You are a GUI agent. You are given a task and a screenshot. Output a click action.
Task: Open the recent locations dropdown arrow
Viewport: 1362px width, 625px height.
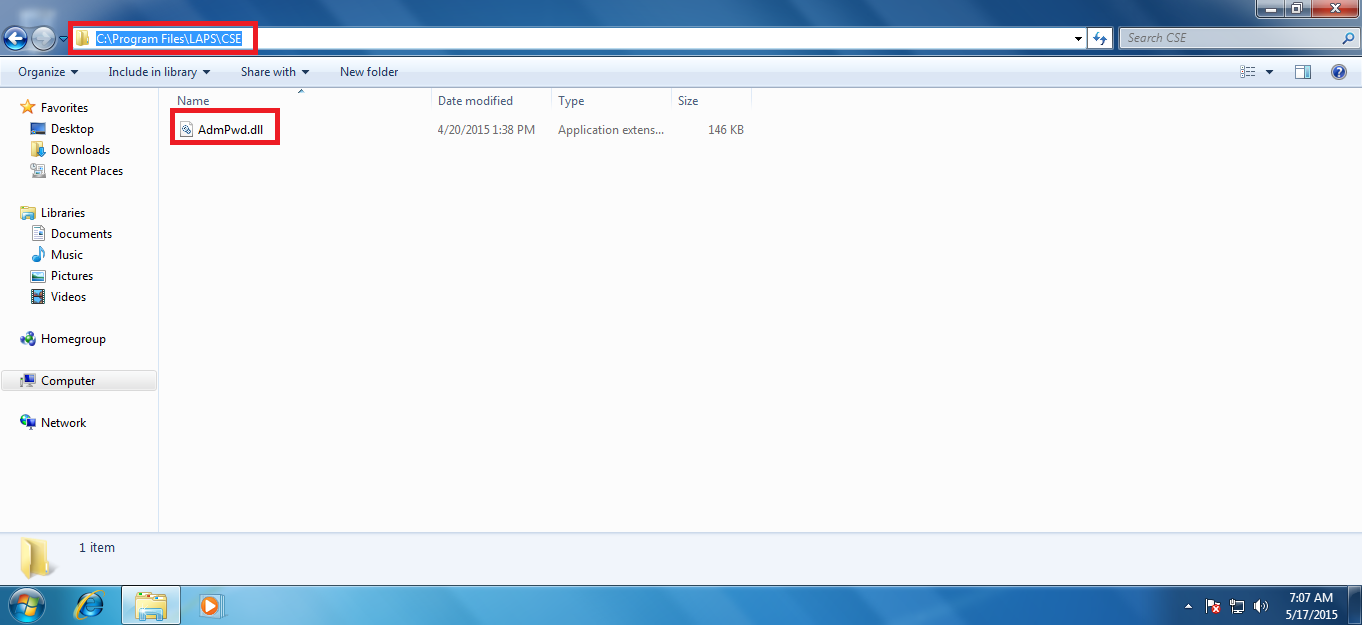[x=63, y=39]
